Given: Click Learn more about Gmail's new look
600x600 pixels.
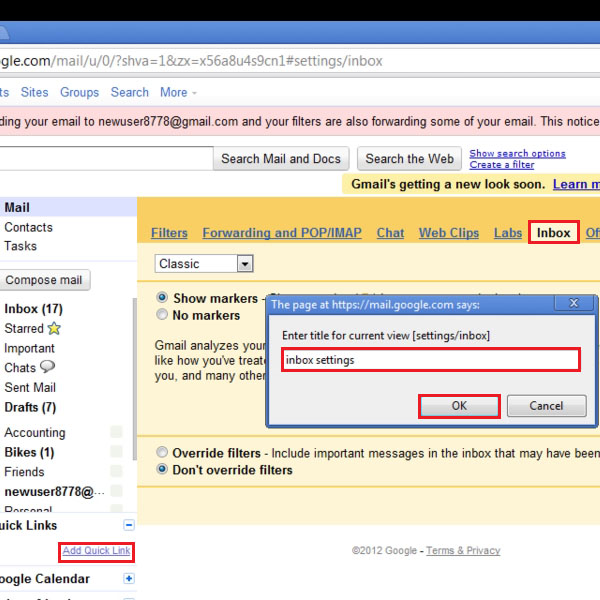Looking at the screenshot, I should (576, 184).
